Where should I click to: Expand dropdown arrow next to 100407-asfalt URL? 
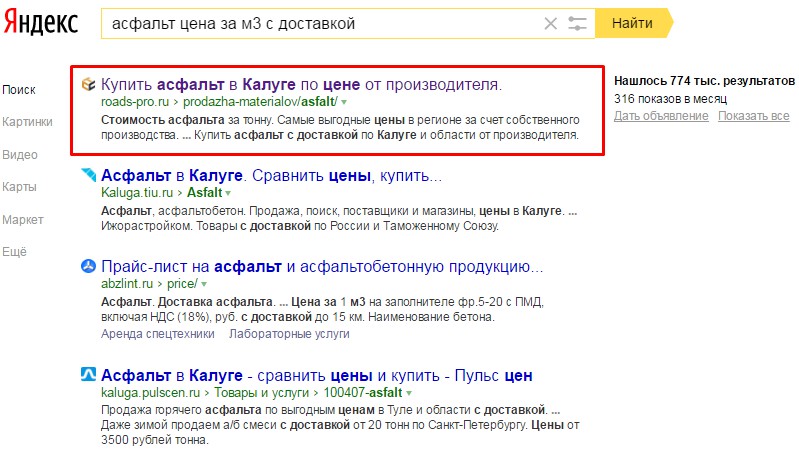(x=409, y=393)
